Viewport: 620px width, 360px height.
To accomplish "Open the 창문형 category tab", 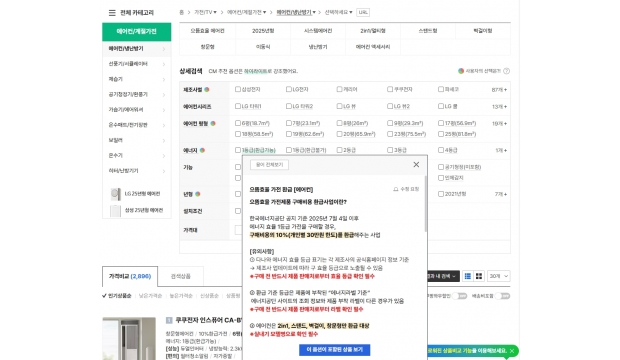I will click(208, 47).
